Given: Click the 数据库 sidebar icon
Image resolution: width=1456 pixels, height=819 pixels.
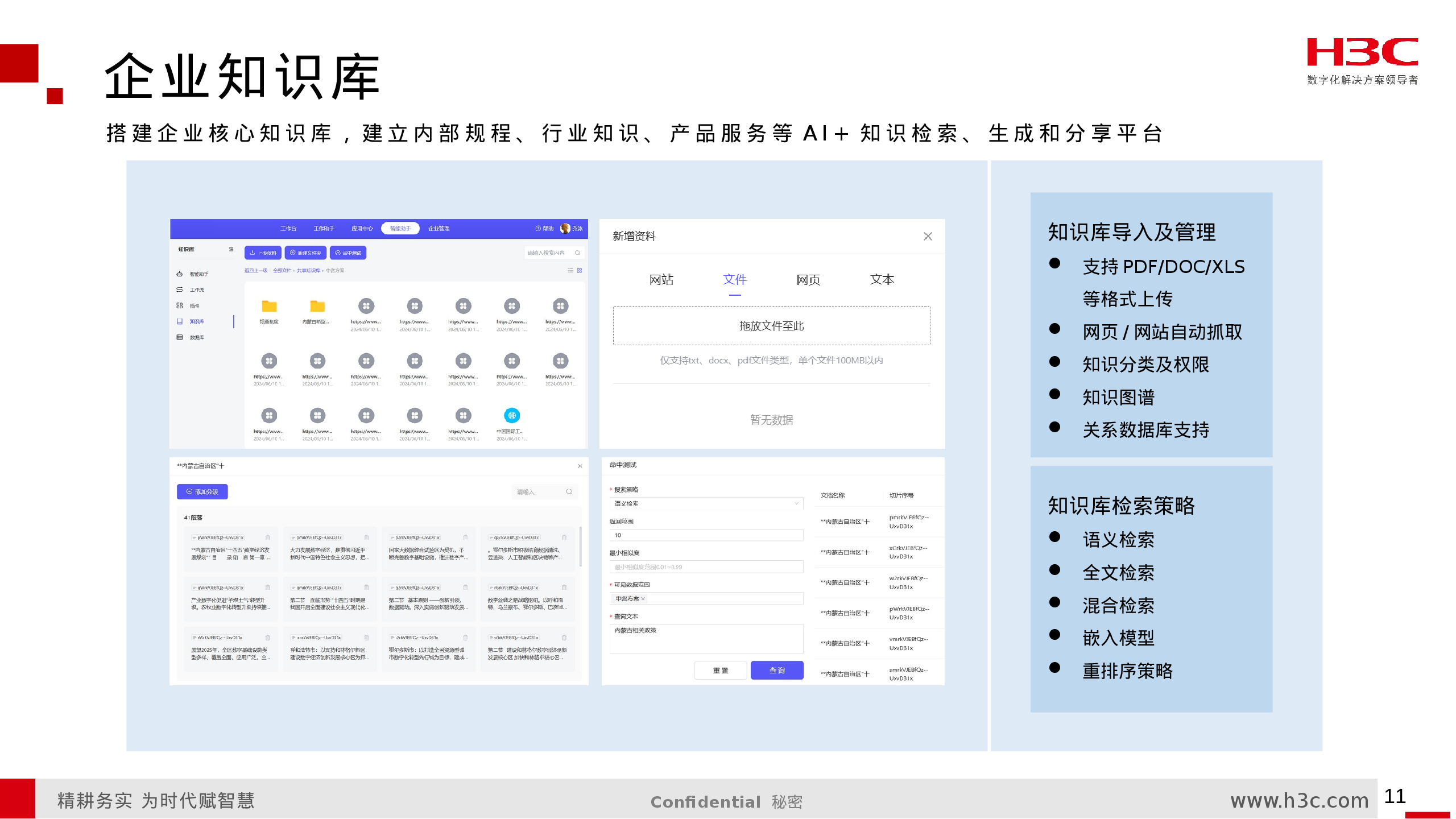Looking at the screenshot, I should pyautogui.click(x=180, y=337).
